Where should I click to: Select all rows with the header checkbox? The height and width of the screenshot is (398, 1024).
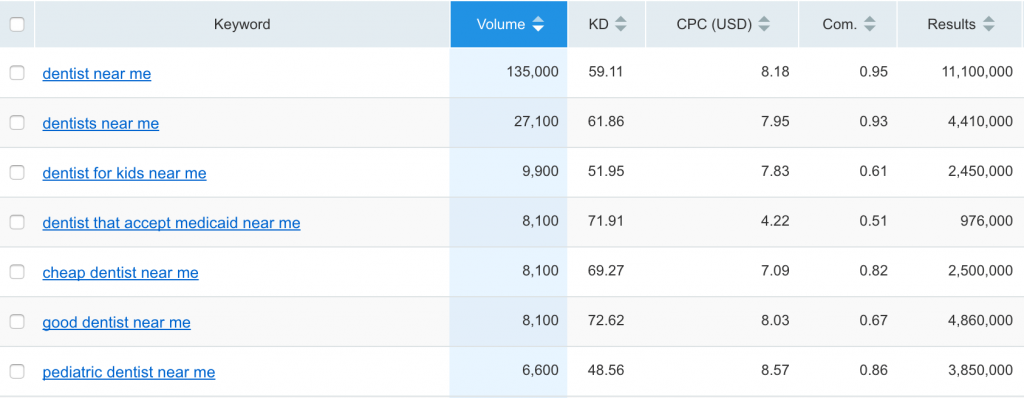tap(17, 24)
